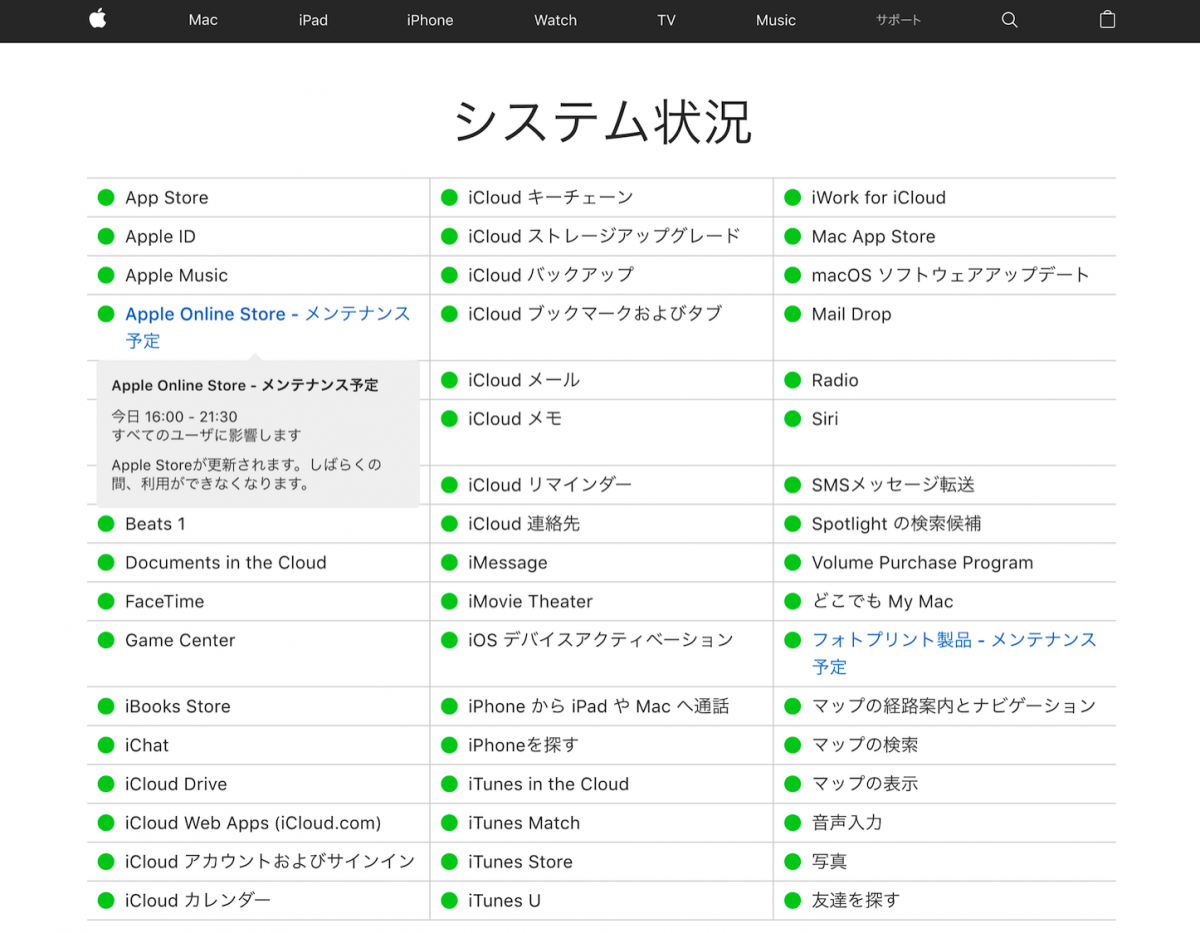Open フォトプリント製品 メンテナンス予定 link
Viewport: 1200px width, 933px height.
tap(953, 640)
